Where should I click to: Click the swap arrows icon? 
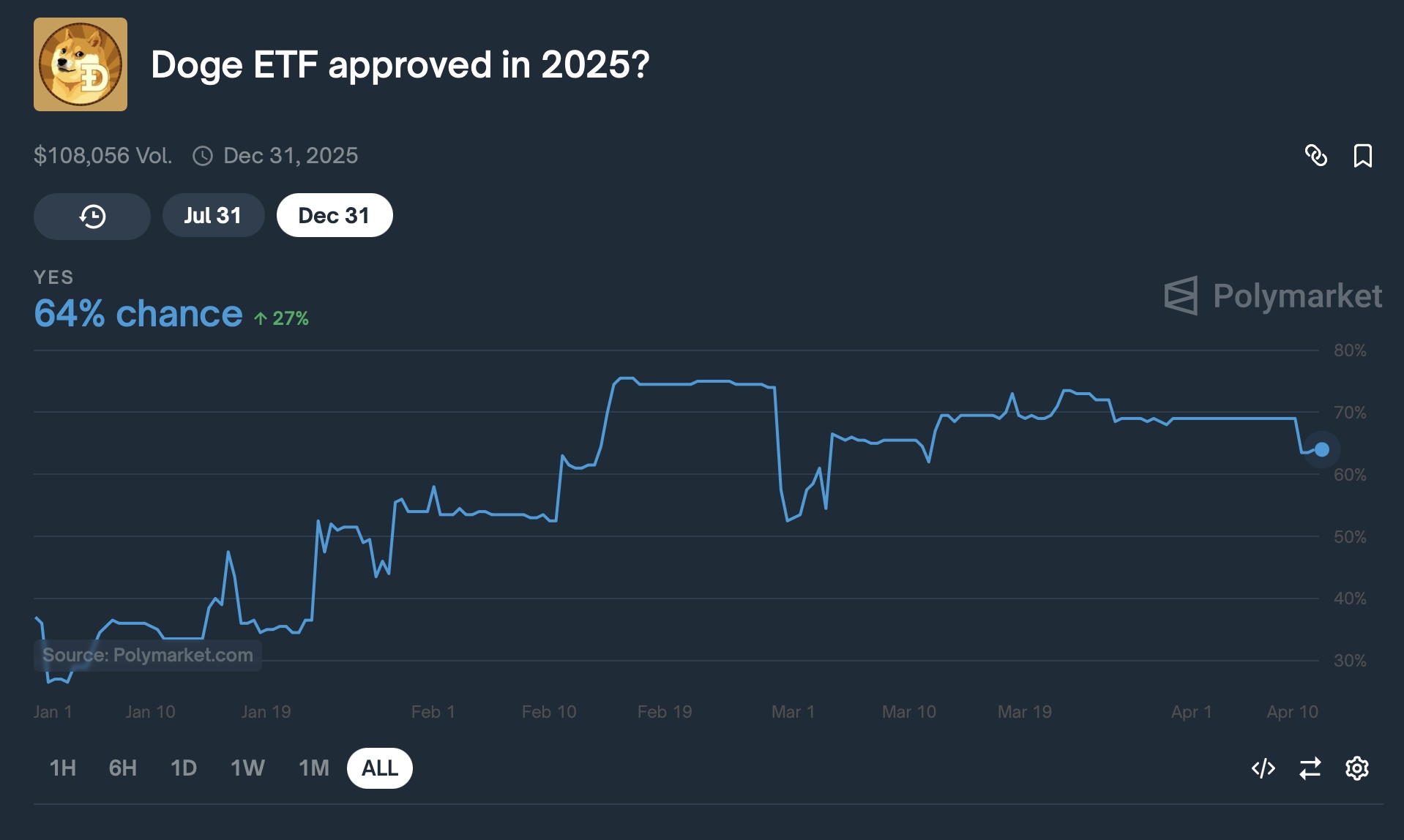click(1310, 768)
